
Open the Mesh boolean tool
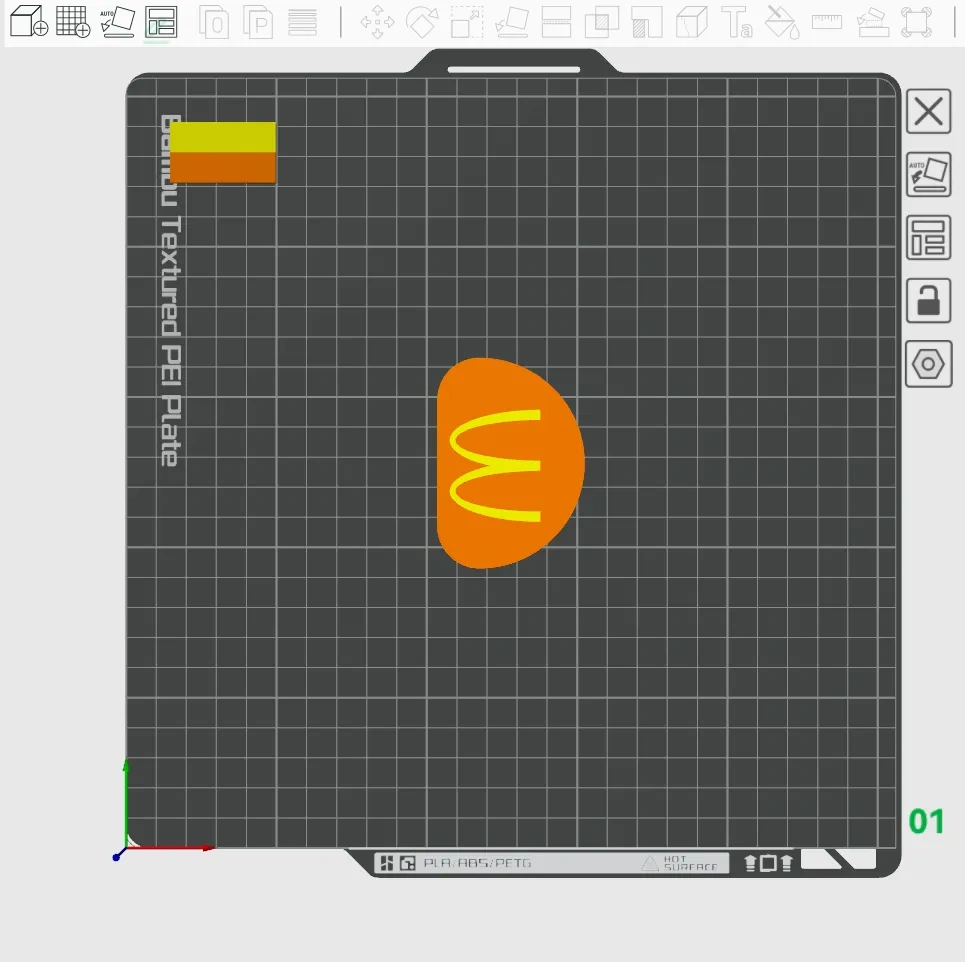point(602,22)
